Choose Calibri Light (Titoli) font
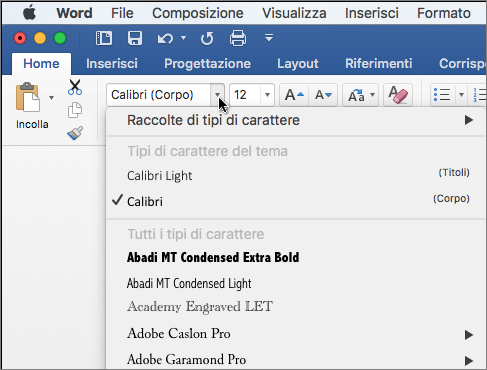The height and width of the screenshot is (370, 487). (x=296, y=175)
